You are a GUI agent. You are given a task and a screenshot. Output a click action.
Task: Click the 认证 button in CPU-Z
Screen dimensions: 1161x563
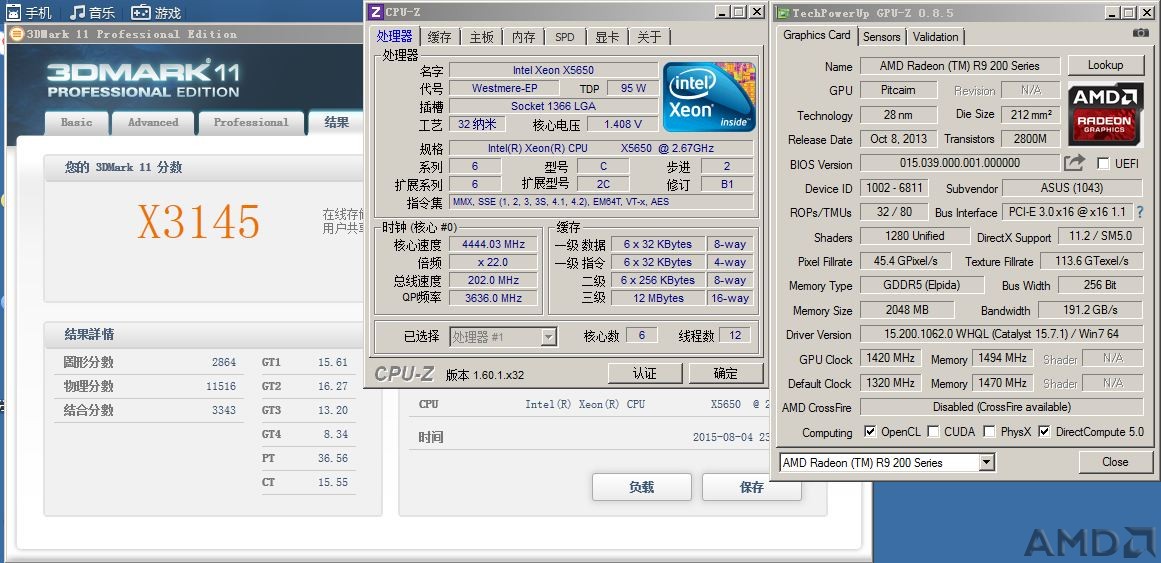[x=645, y=373]
